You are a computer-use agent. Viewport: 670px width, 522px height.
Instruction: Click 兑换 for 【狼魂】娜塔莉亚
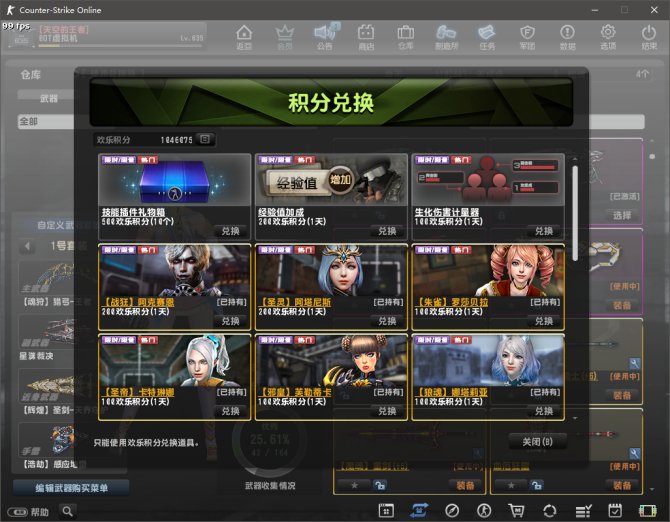[544, 411]
